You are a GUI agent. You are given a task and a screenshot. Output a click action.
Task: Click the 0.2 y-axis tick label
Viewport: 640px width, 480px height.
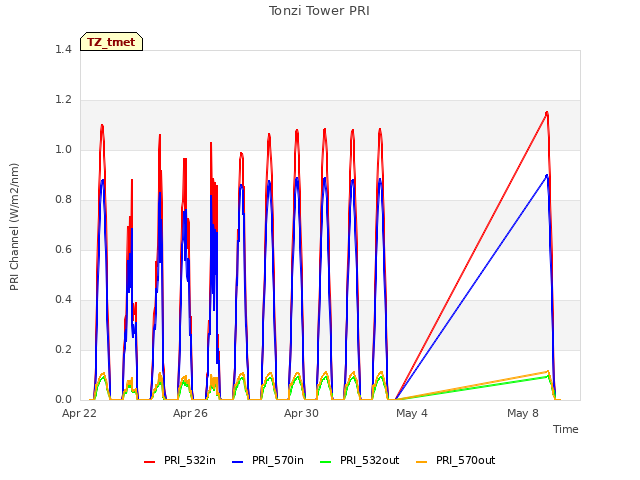click(63, 349)
